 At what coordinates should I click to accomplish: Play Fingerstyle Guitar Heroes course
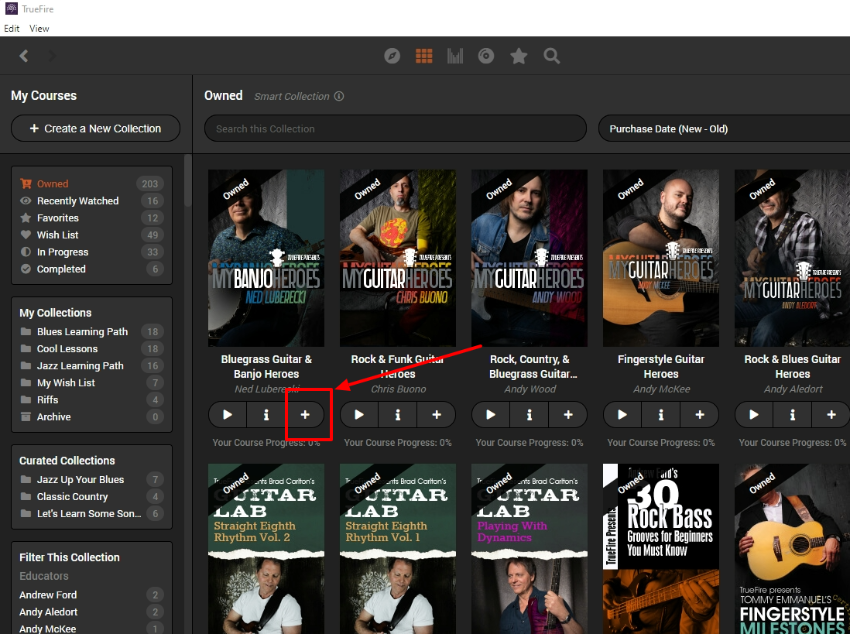622,415
